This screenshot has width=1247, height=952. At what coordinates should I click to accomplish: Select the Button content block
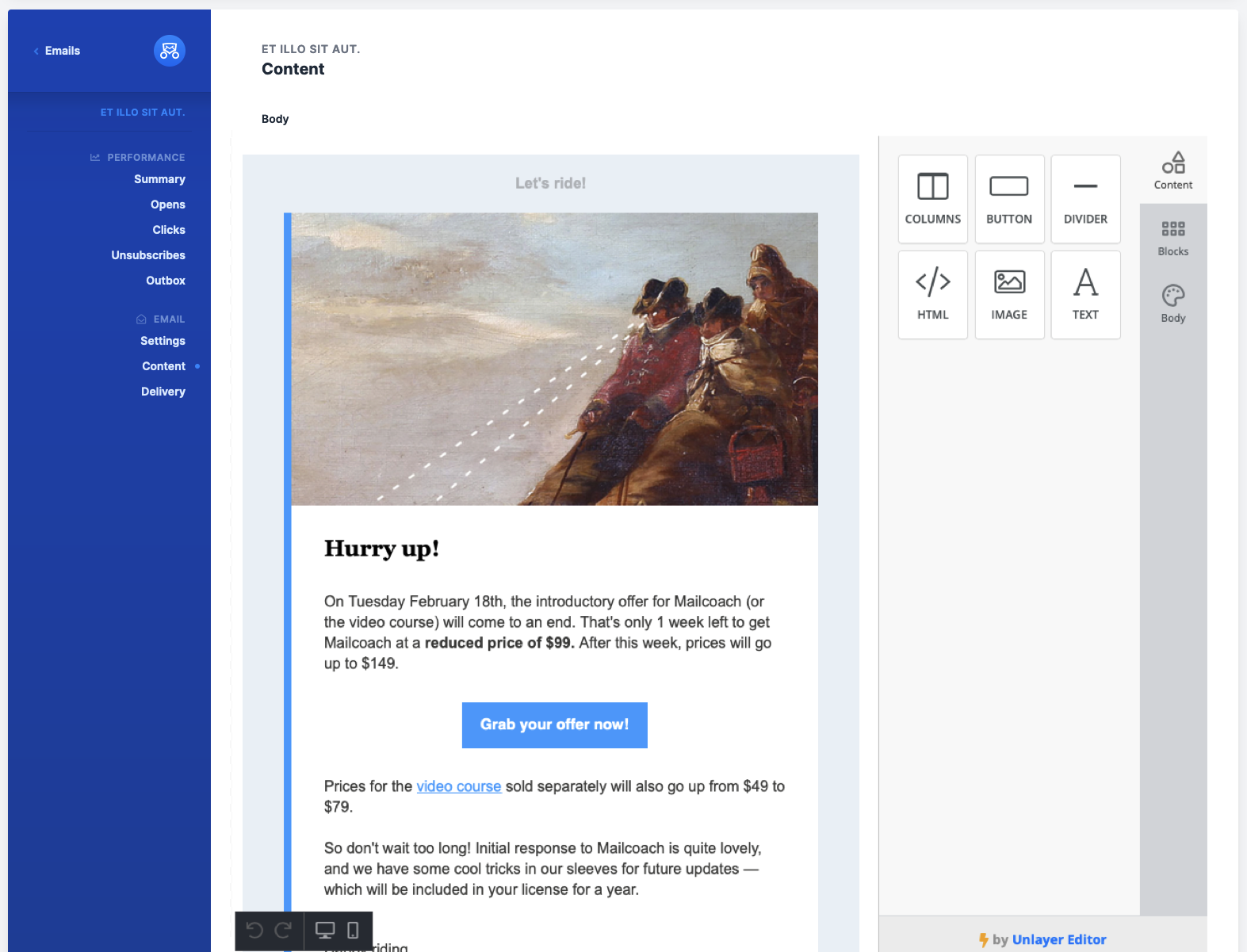click(1009, 199)
